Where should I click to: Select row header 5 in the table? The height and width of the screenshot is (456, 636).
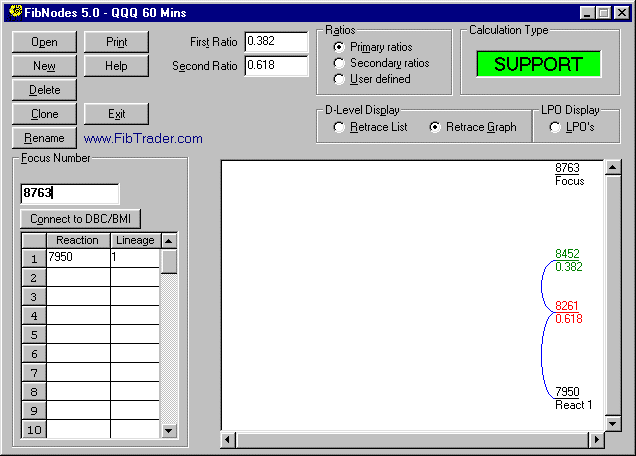coord(34,335)
